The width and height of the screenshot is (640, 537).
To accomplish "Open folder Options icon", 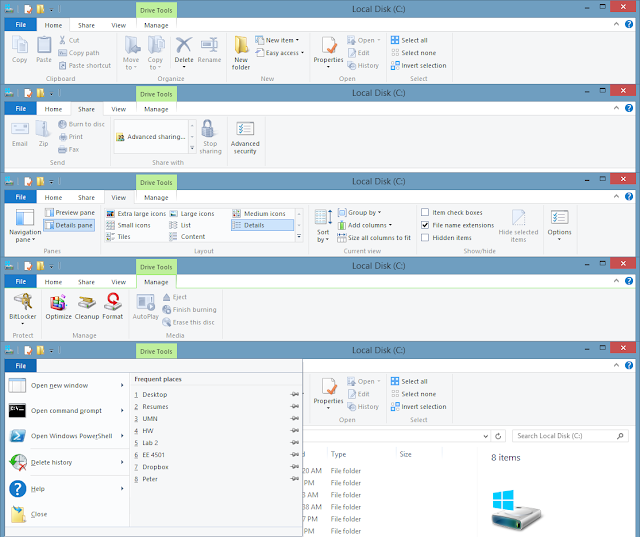I will [x=560, y=217].
